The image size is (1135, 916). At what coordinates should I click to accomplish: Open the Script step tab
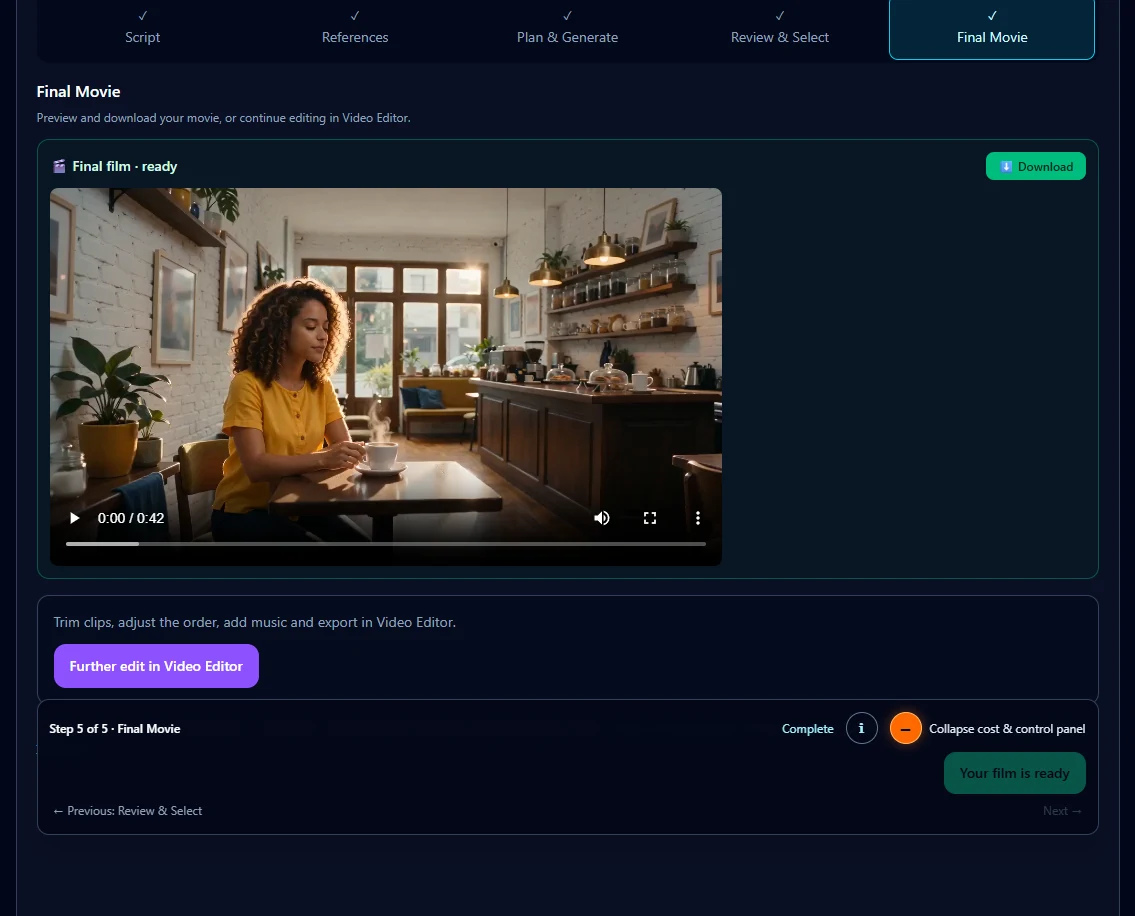pos(143,29)
